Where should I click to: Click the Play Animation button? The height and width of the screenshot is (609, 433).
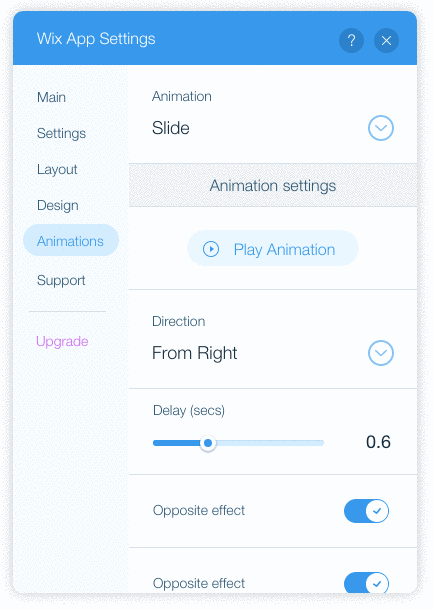click(273, 249)
